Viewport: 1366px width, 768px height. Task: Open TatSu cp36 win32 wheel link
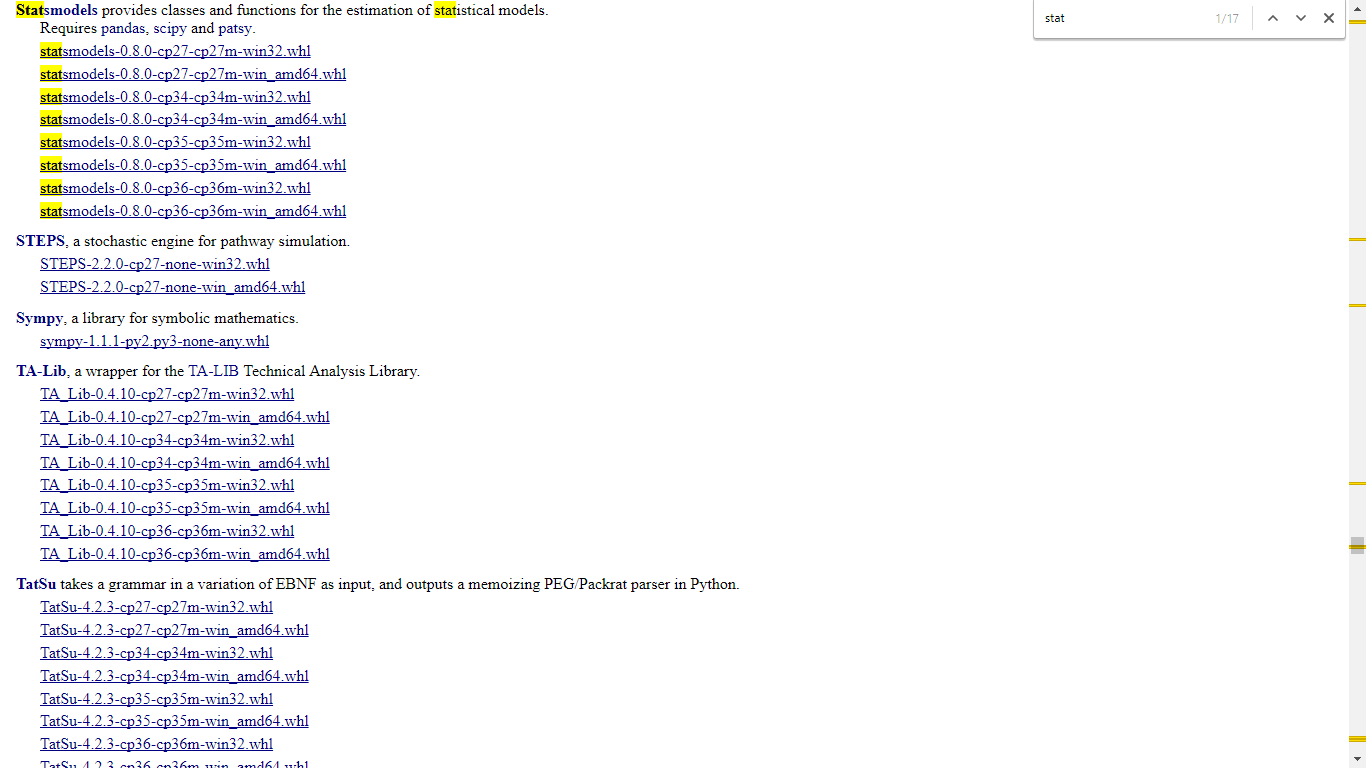pos(156,744)
